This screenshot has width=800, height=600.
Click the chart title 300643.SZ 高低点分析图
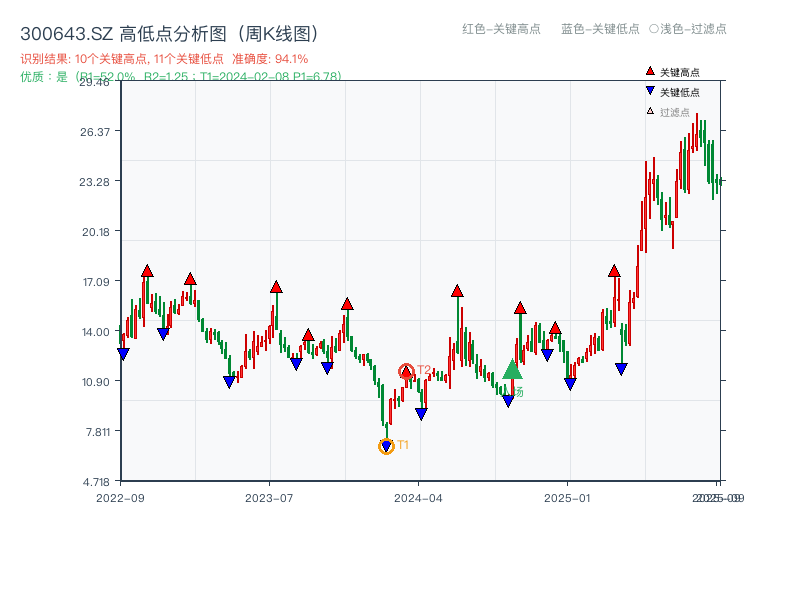170,34
